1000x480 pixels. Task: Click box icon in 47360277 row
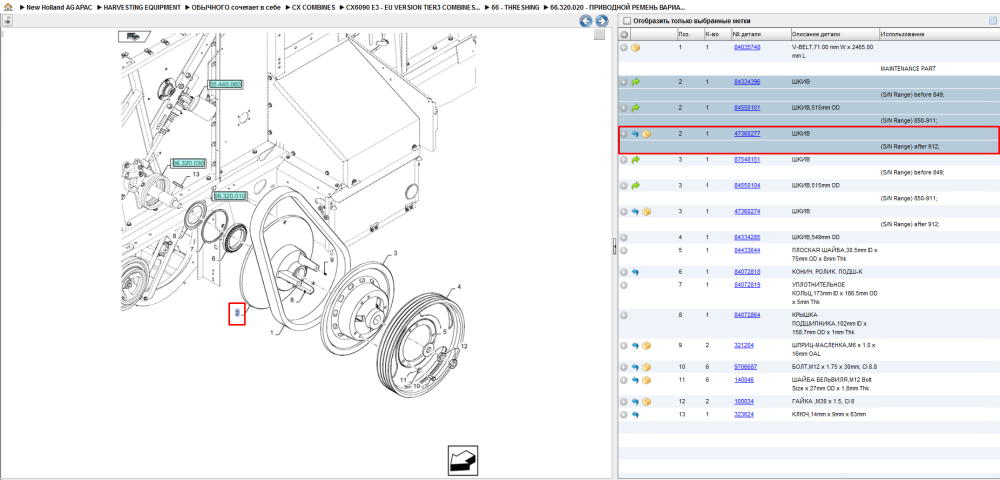pyautogui.click(x=646, y=134)
